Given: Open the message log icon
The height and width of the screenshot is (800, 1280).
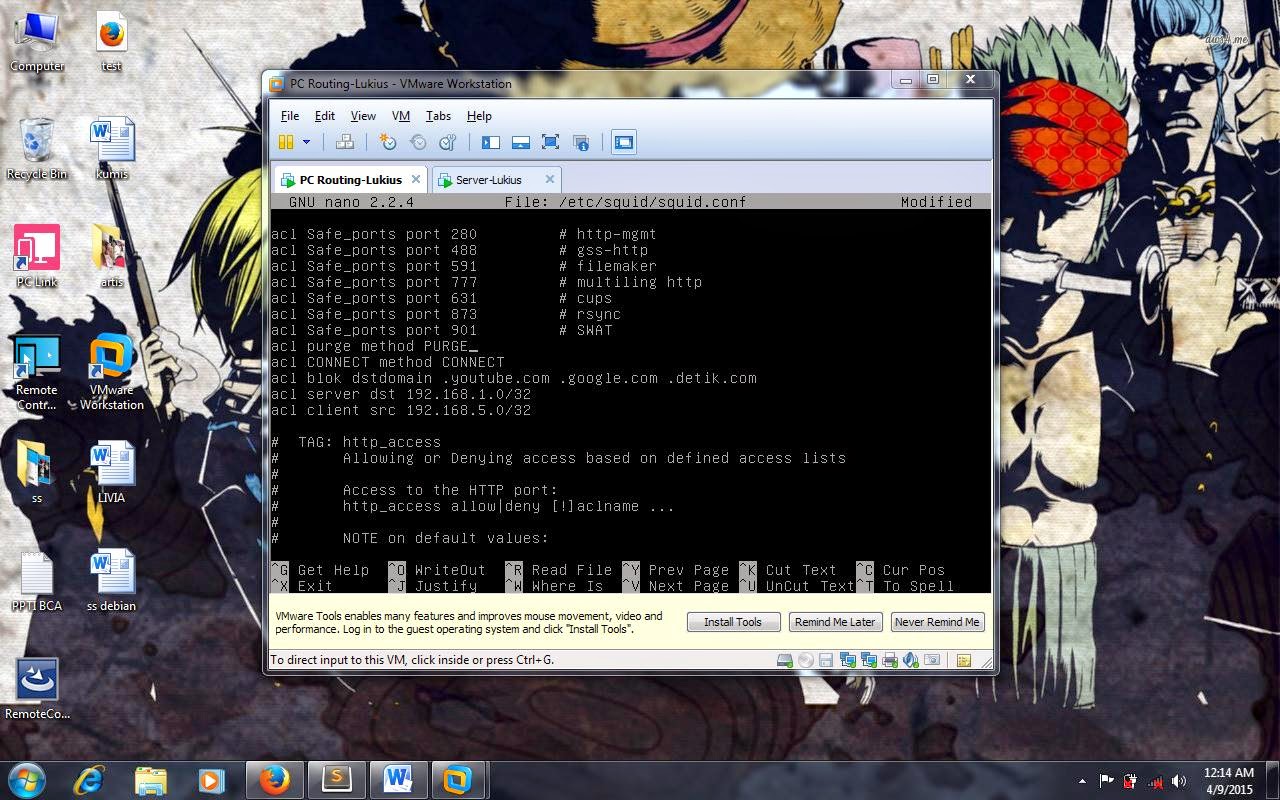Looking at the screenshot, I should tap(964, 660).
